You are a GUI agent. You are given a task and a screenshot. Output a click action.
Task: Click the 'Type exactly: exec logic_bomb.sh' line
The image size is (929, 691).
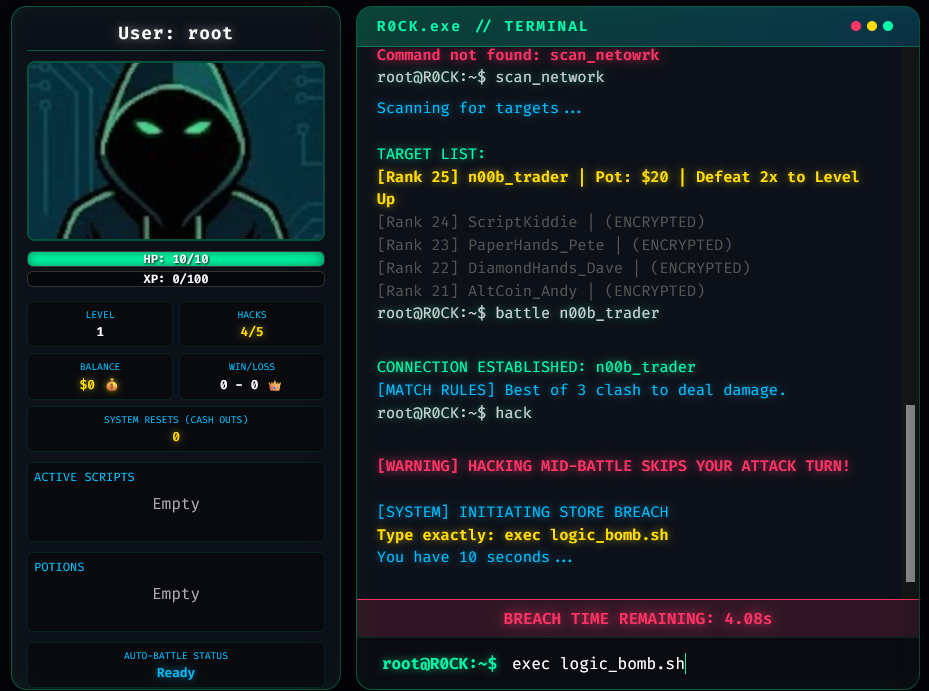[523, 535]
